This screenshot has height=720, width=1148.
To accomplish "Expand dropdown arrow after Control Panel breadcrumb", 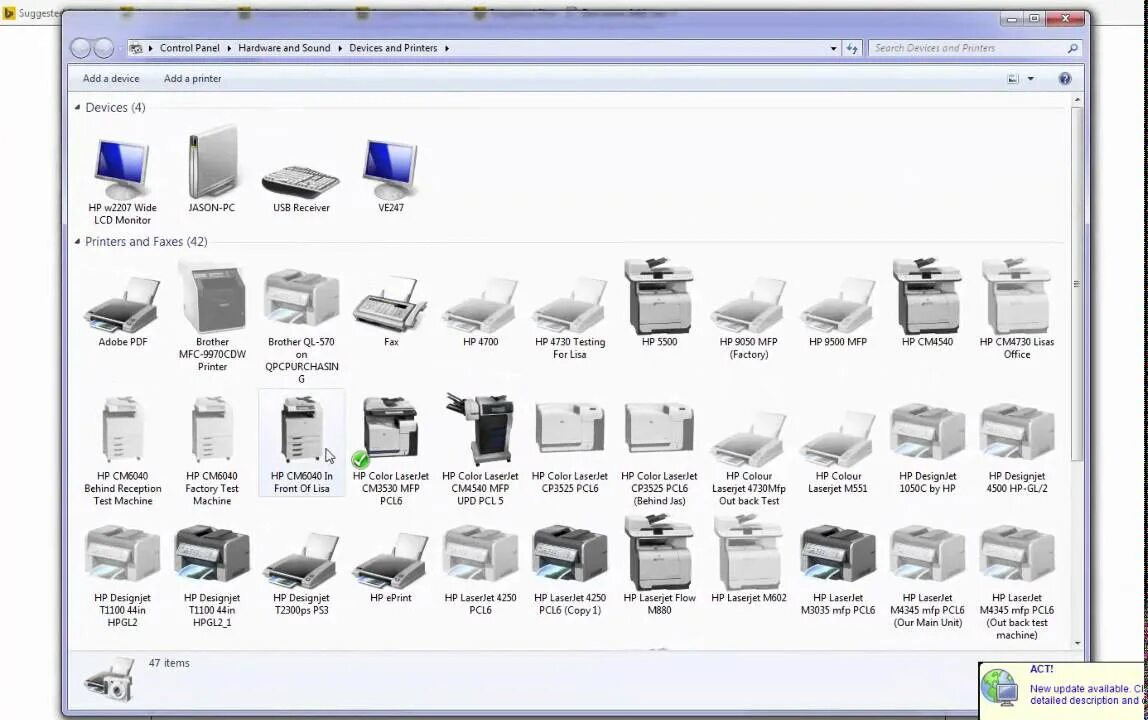I will (228, 48).
